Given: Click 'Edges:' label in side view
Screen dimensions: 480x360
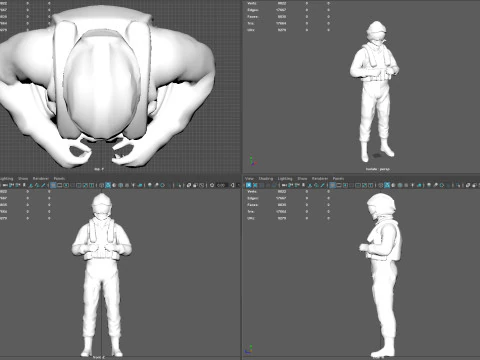Looking at the screenshot, I should pyautogui.click(x=252, y=198).
